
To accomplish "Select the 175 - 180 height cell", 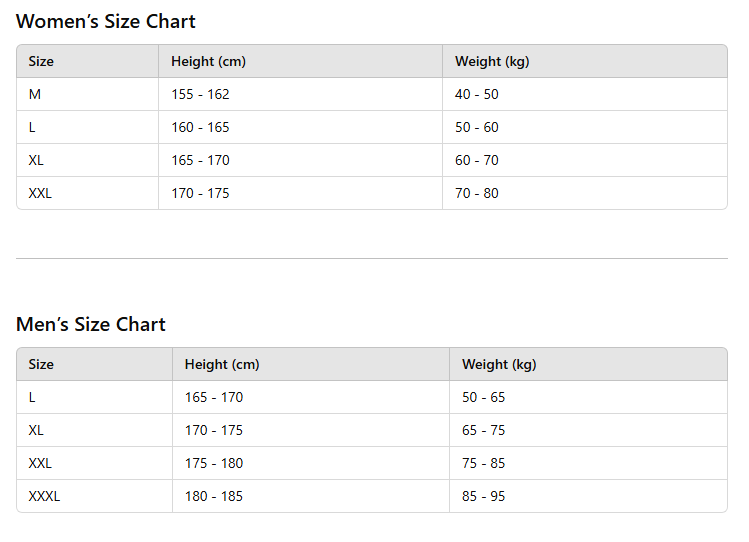I will (214, 463).
